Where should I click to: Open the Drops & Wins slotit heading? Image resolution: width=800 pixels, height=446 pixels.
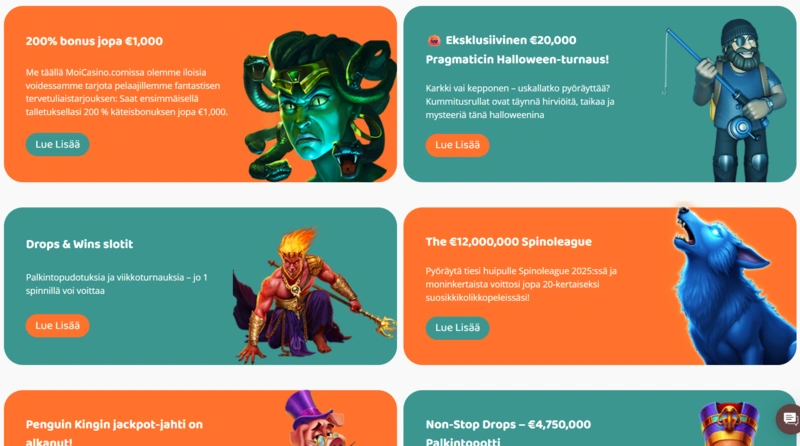point(80,244)
